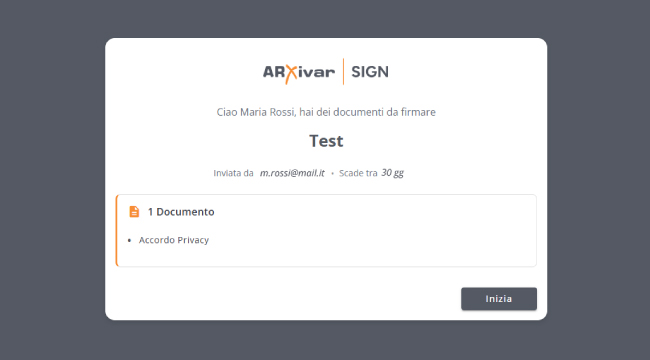This screenshot has width=650, height=360.
Task: Click the 'Inviata da' label
Action: pos(233,173)
